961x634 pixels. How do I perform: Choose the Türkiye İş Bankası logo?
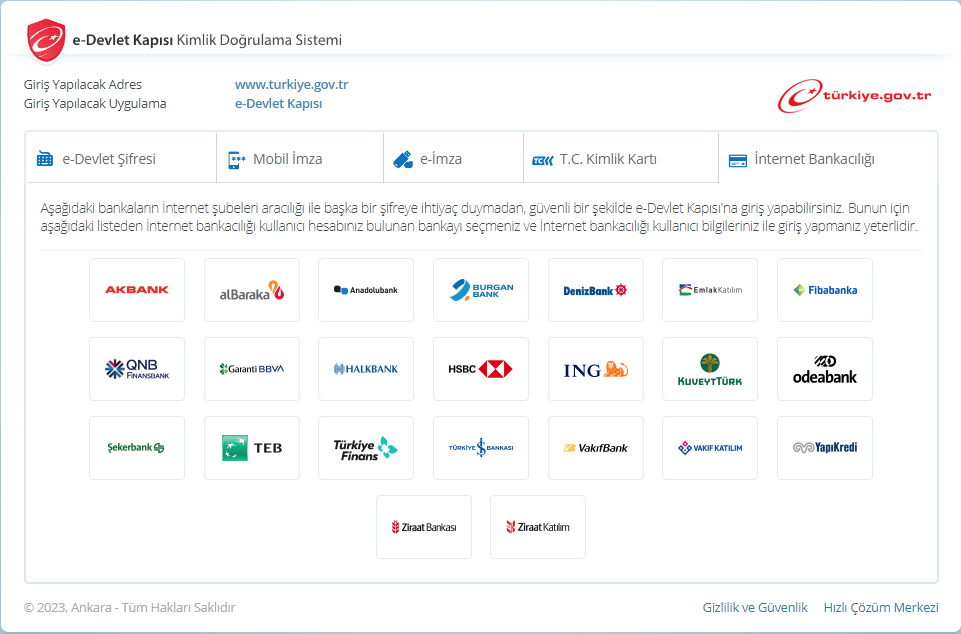coord(480,448)
